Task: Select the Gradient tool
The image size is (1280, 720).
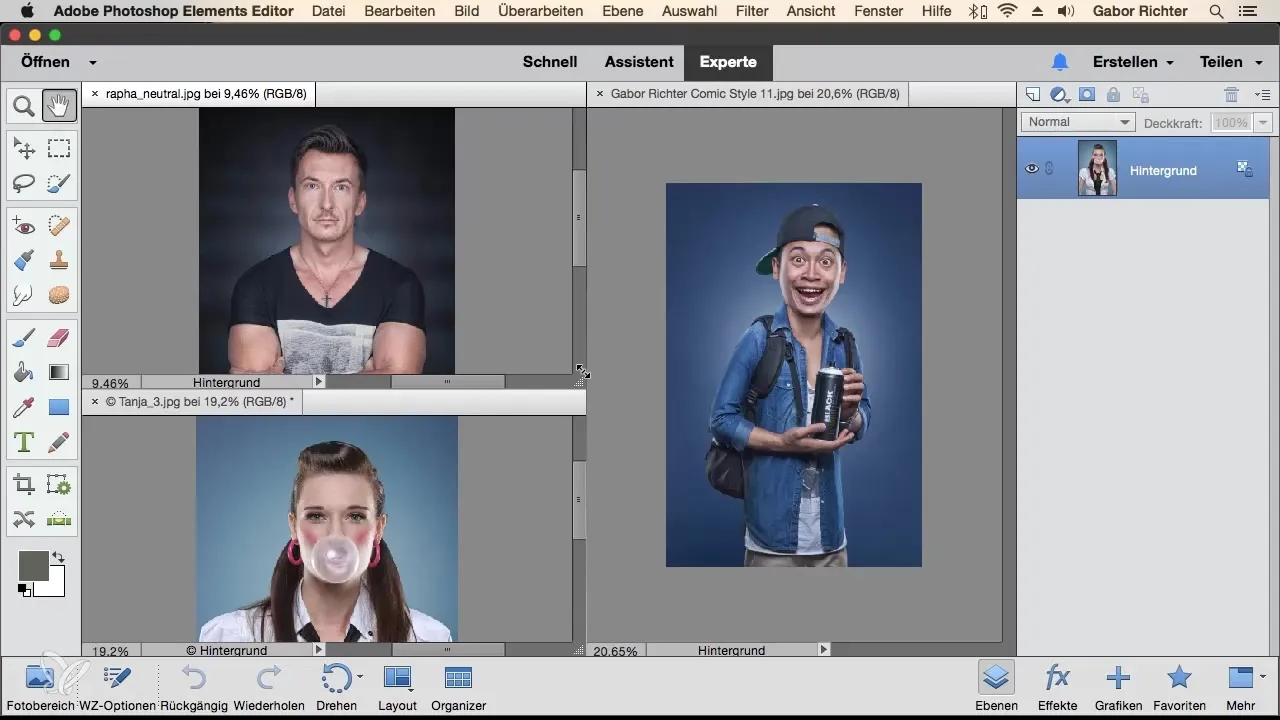Action: click(x=59, y=373)
